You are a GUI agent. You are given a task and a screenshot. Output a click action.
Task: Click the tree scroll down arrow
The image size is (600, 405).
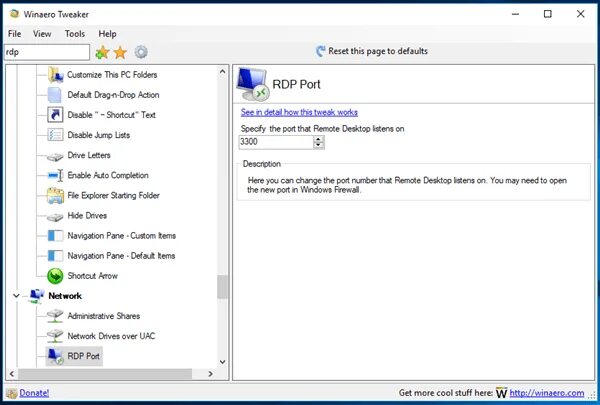click(222, 362)
